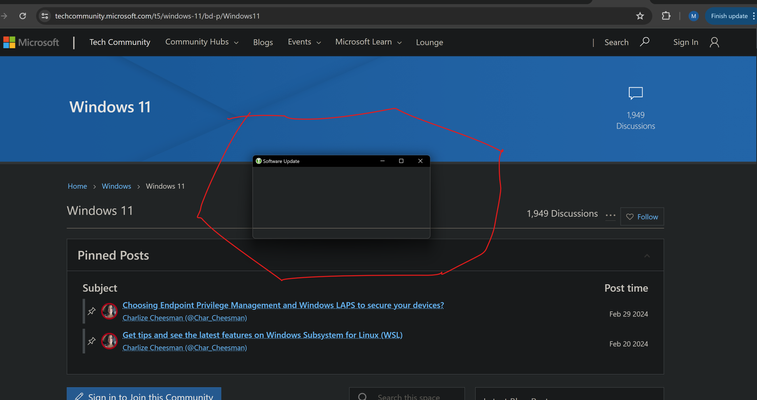Click the Feb 29 2024 date
Screen dimensions: 757x400
pyautogui.click(x=629, y=314)
